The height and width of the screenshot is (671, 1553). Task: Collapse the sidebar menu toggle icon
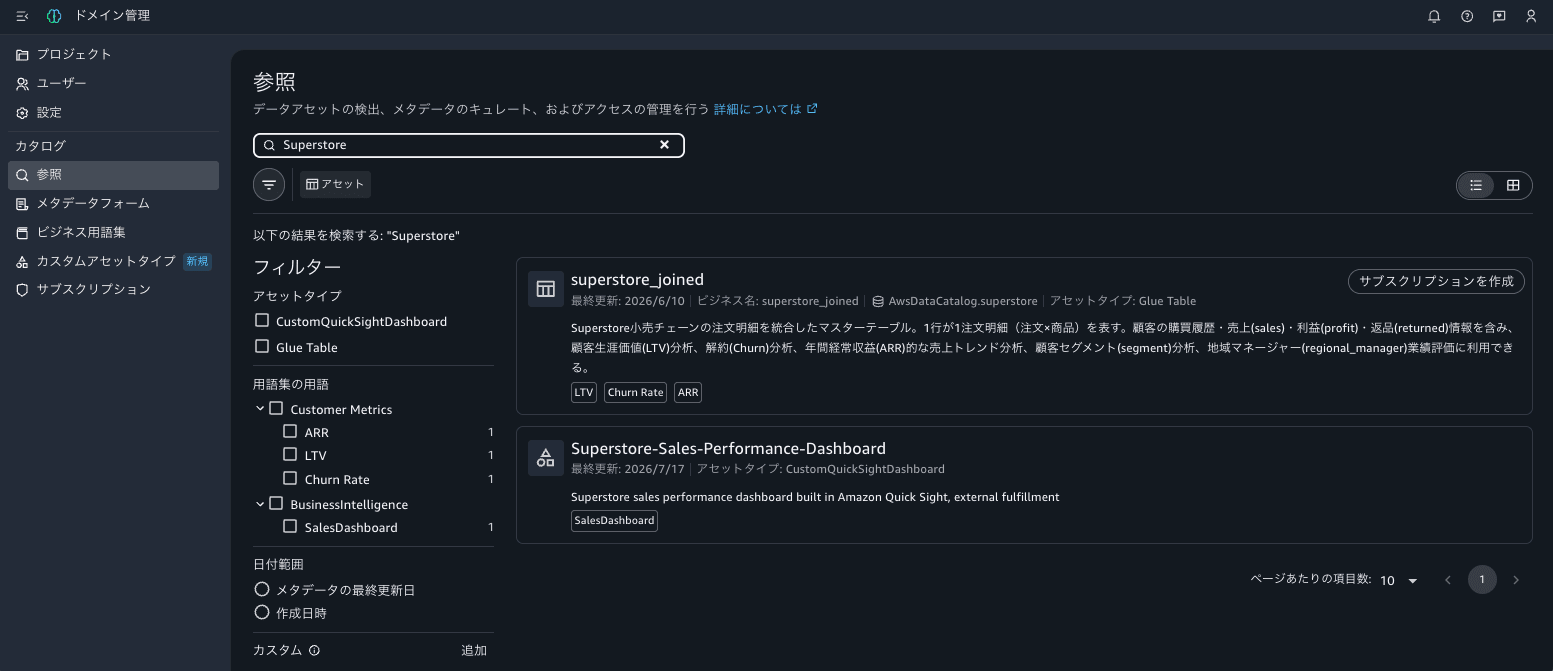tap(22, 16)
